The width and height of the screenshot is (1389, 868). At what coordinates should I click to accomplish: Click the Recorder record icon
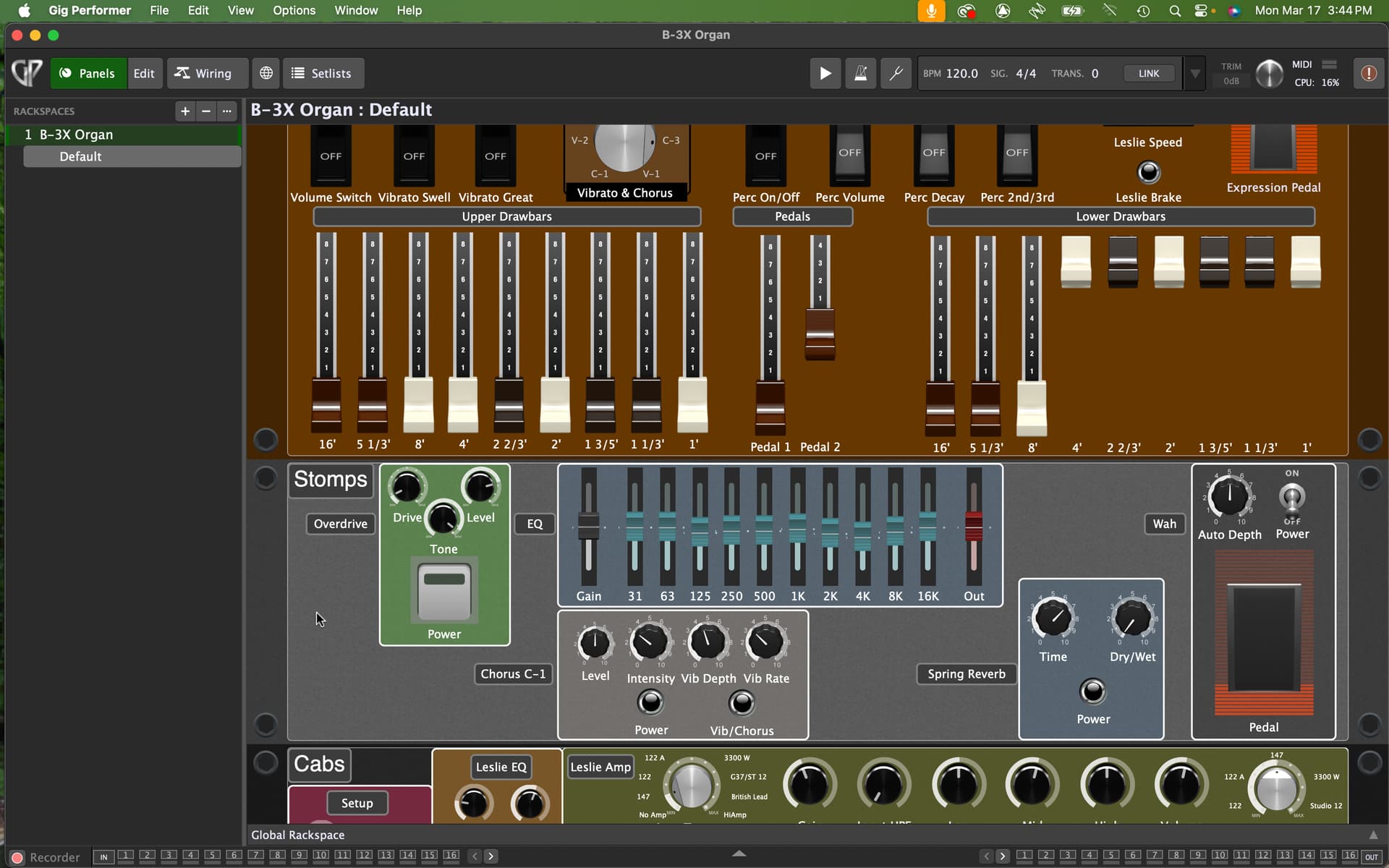click(17, 857)
